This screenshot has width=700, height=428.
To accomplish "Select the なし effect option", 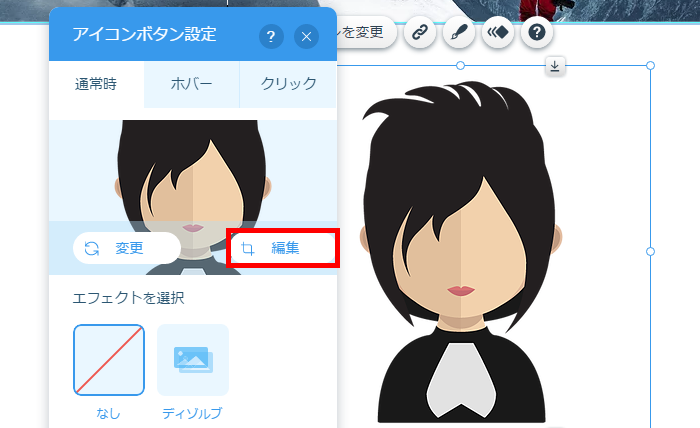I will (x=109, y=360).
